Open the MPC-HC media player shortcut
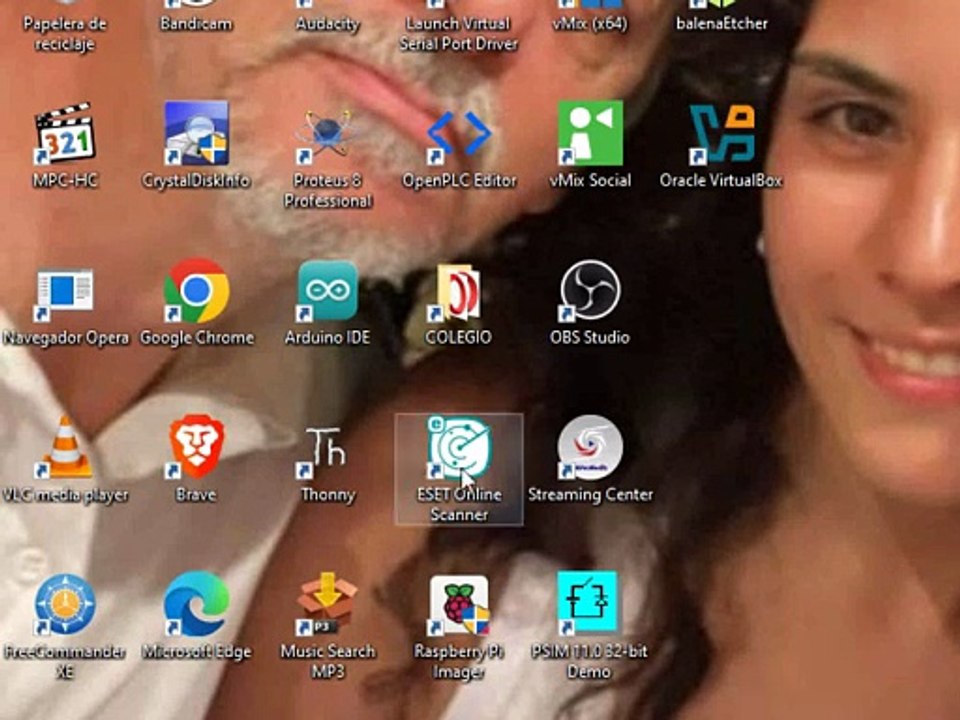 click(x=65, y=133)
